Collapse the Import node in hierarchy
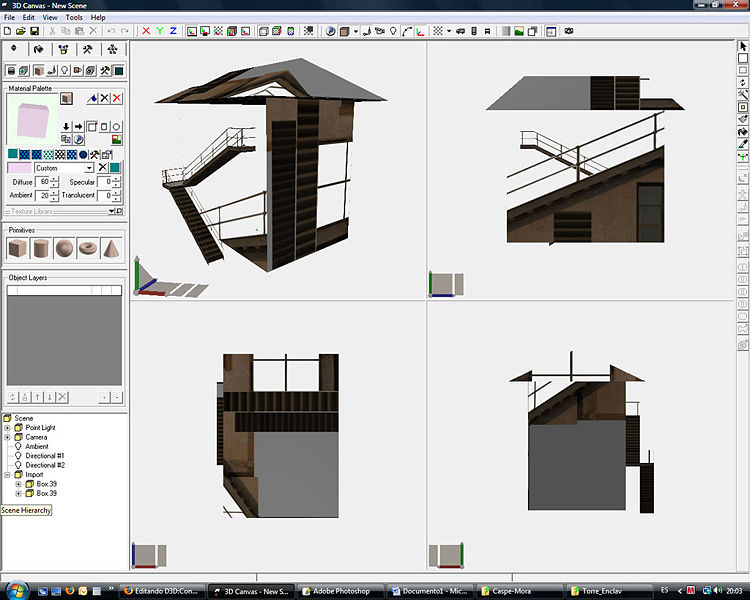Viewport: 750px width, 600px height. coord(8,475)
